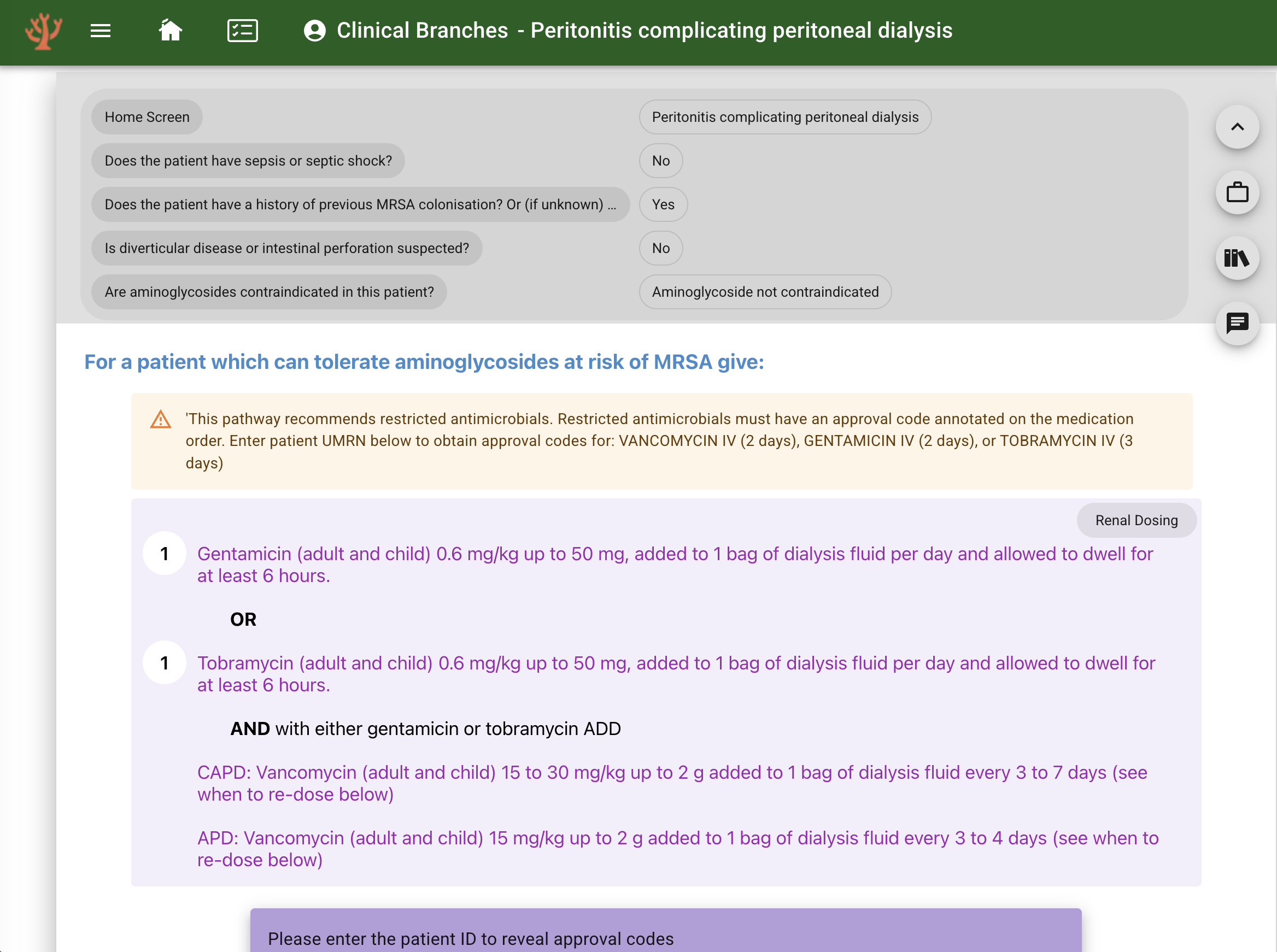Click the coral tree logo

tap(43, 31)
